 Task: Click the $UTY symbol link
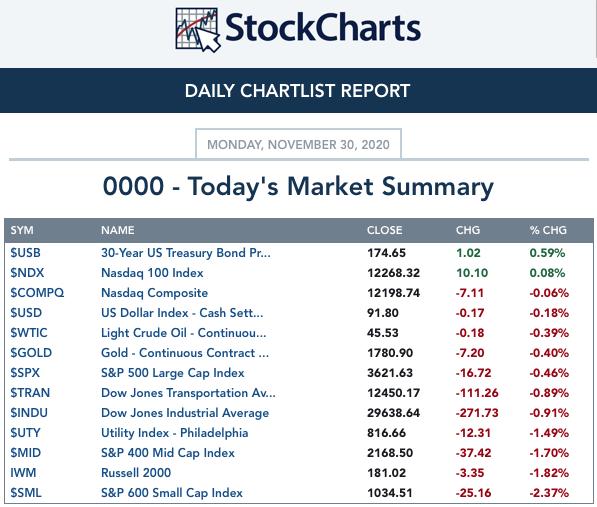click(x=25, y=433)
